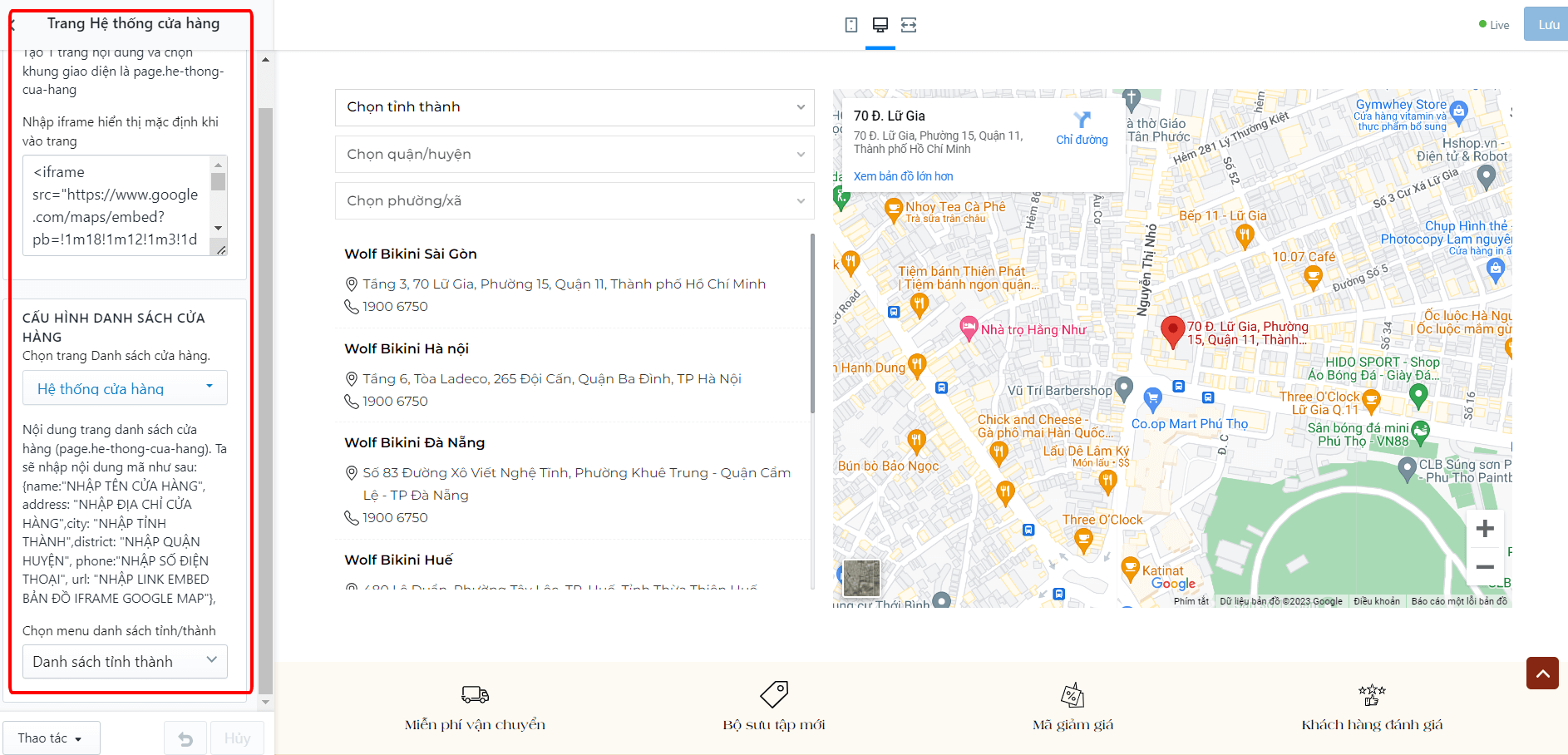
Task: Open the Chọn tỉnh thành dropdown
Action: pyautogui.click(x=574, y=107)
